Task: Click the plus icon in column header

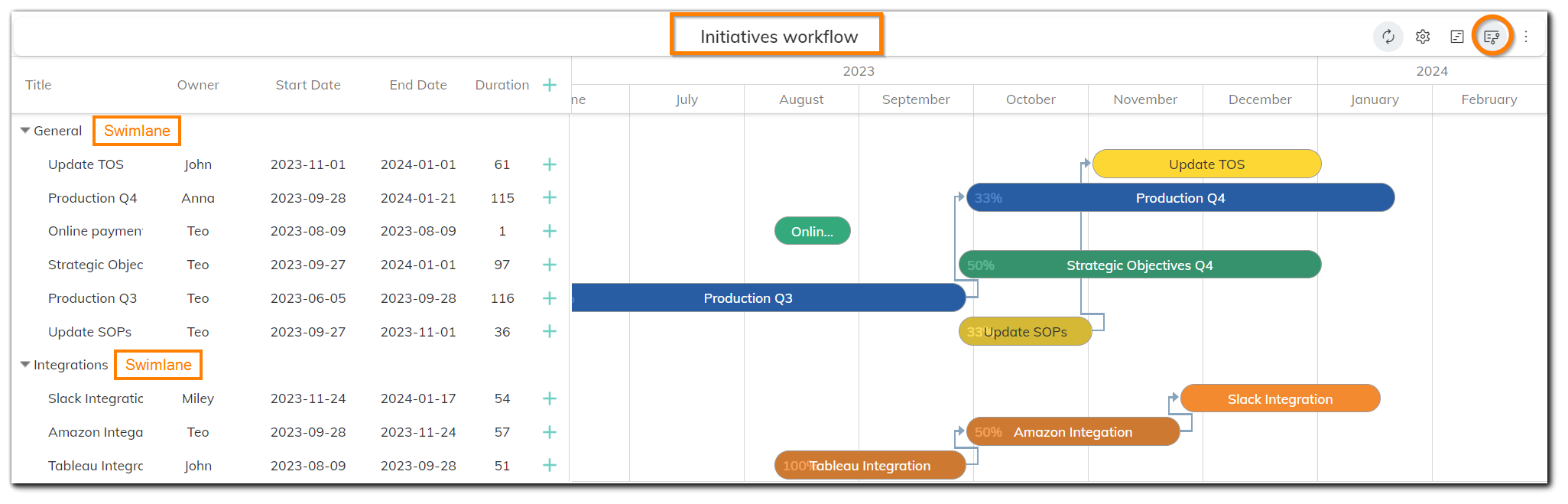Action: (x=550, y=85)
